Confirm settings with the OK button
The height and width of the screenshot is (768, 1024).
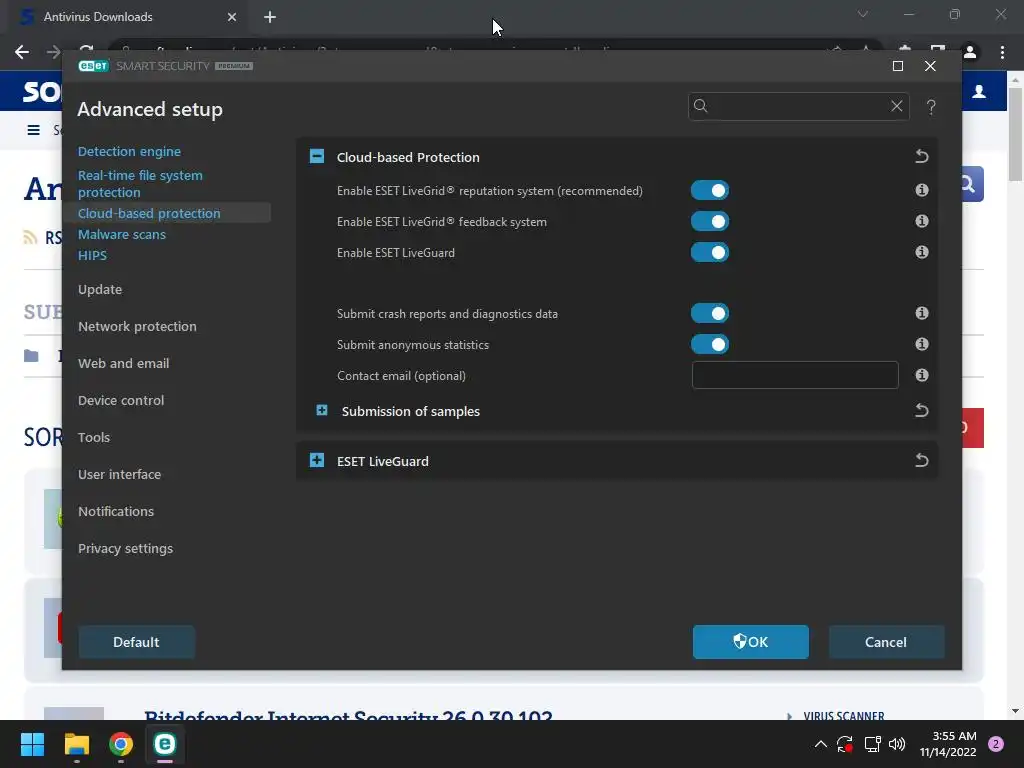pos(750,642)
